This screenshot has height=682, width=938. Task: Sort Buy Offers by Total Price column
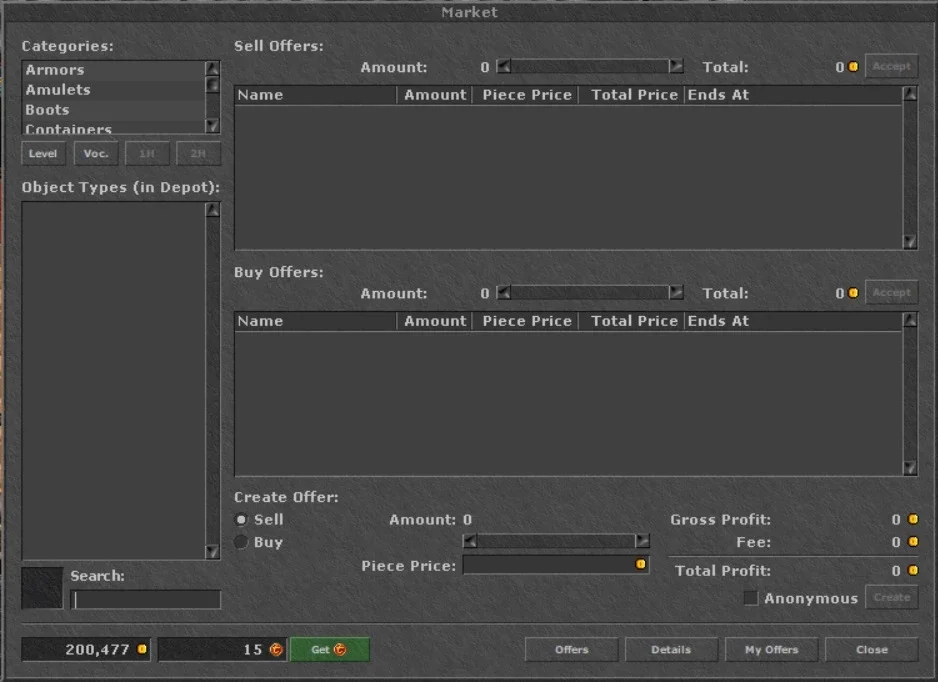tap(632, 321)
